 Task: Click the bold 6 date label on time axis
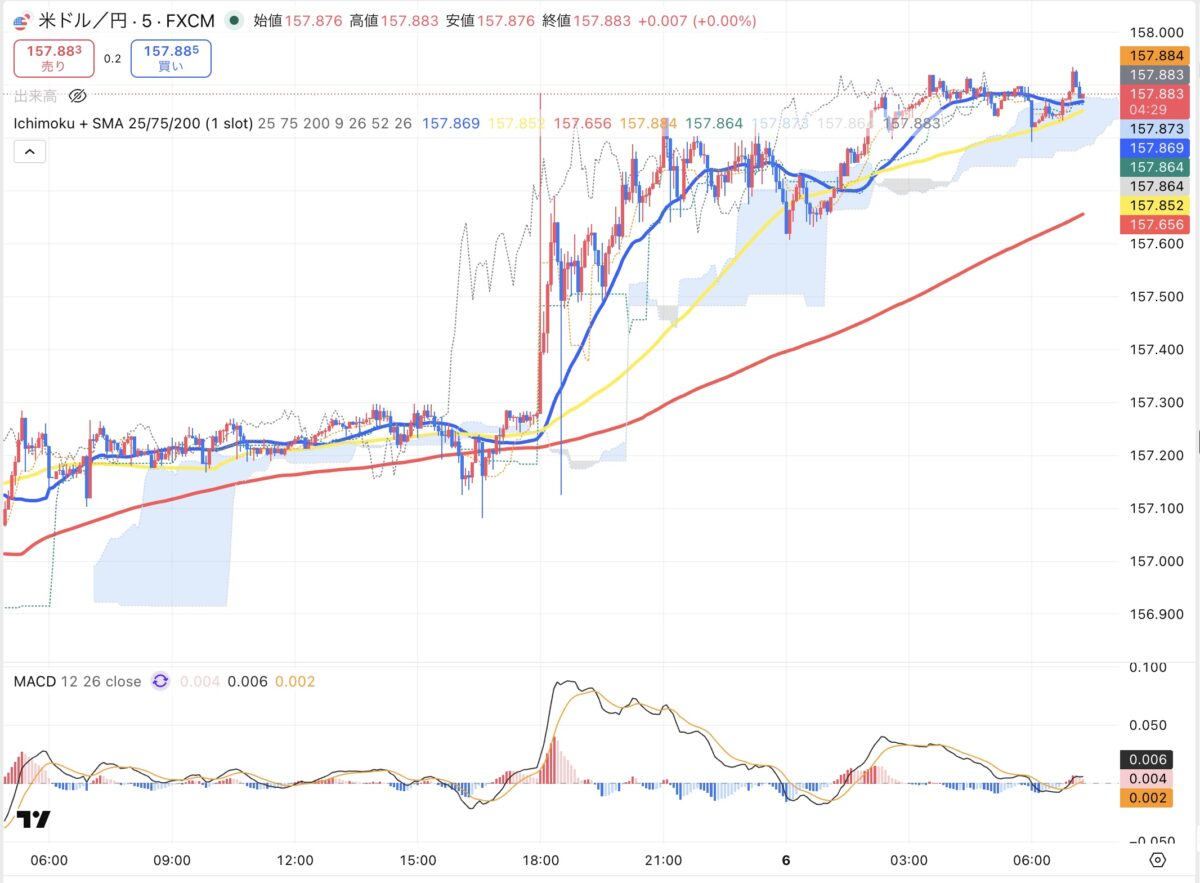pos(786,860)
